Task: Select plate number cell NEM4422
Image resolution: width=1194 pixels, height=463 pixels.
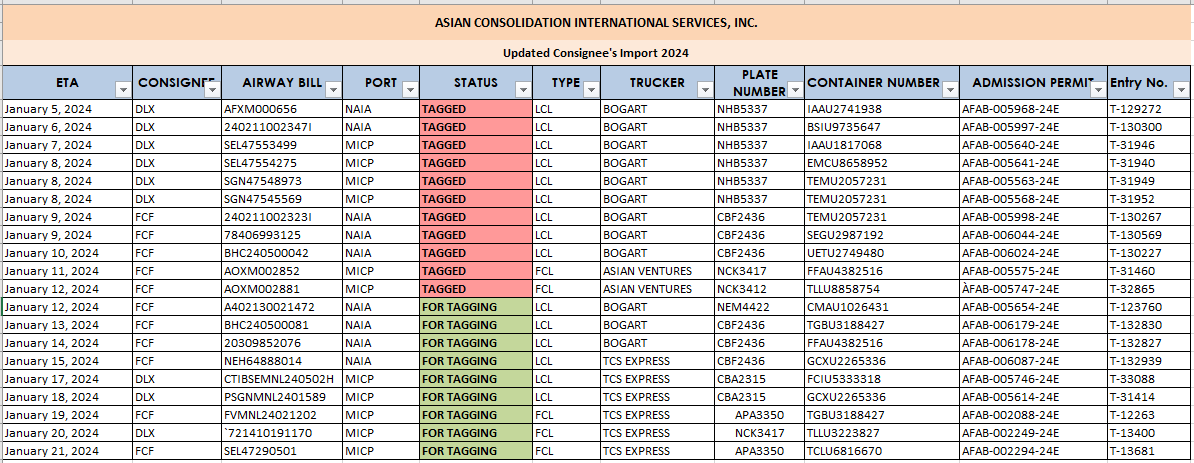Action: (x=741, y=307)
